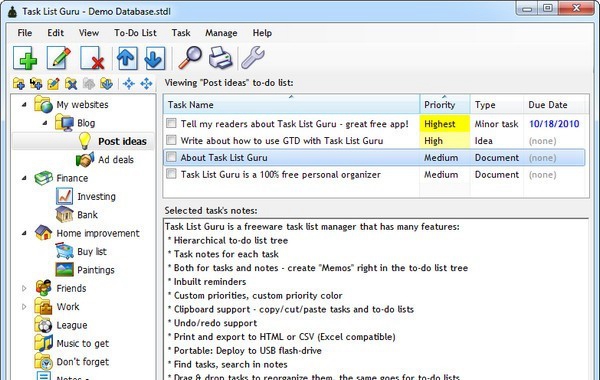Sort tasks by the Type column header
Screen dimensions: 600x380
tap(497, 104)
